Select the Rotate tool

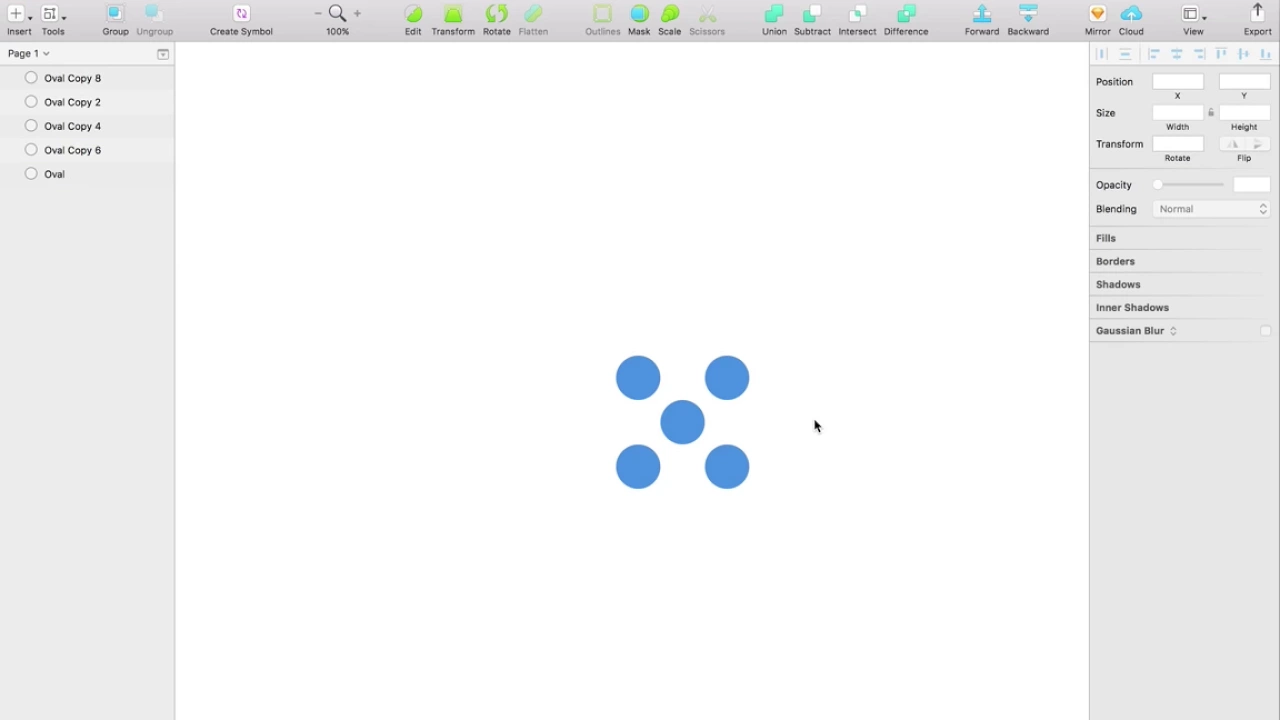496,19
